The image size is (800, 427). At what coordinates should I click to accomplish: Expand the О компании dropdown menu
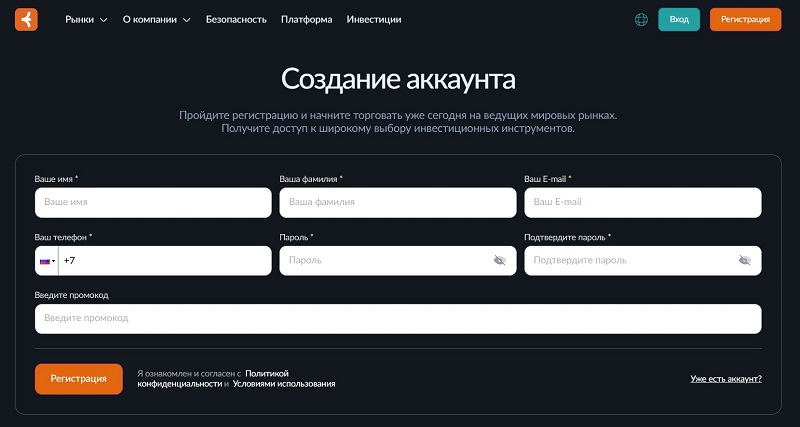point(156,19)
